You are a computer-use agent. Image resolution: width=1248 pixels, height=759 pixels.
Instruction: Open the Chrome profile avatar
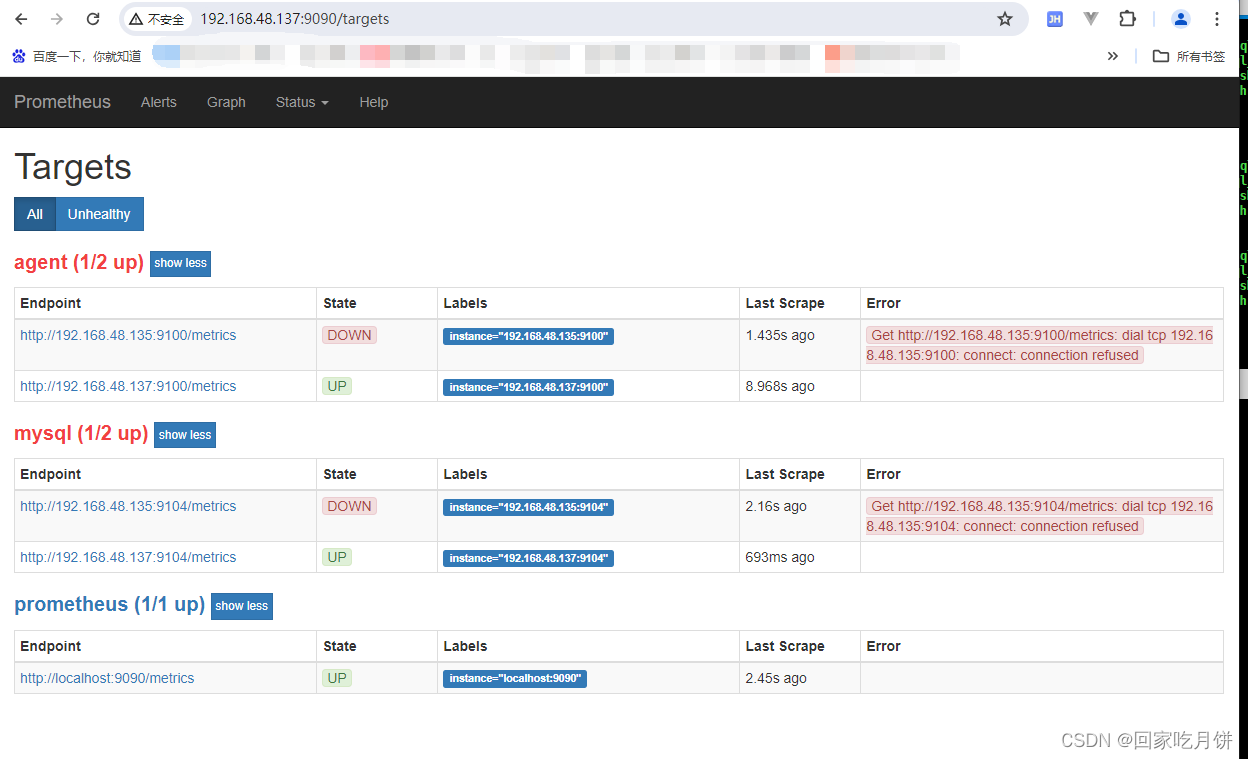[x=1181, y=19]
